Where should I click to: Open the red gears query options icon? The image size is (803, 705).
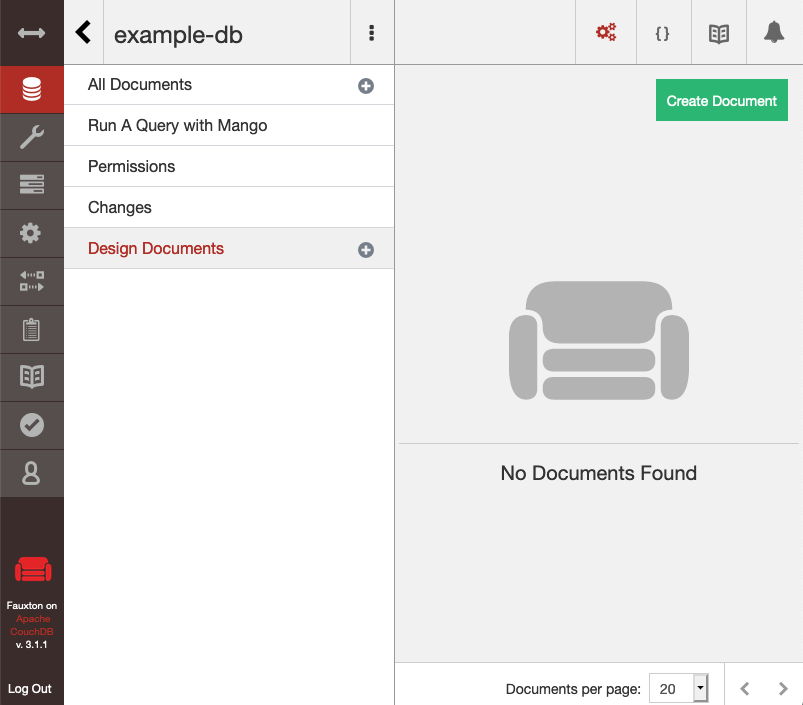[606, 33]
